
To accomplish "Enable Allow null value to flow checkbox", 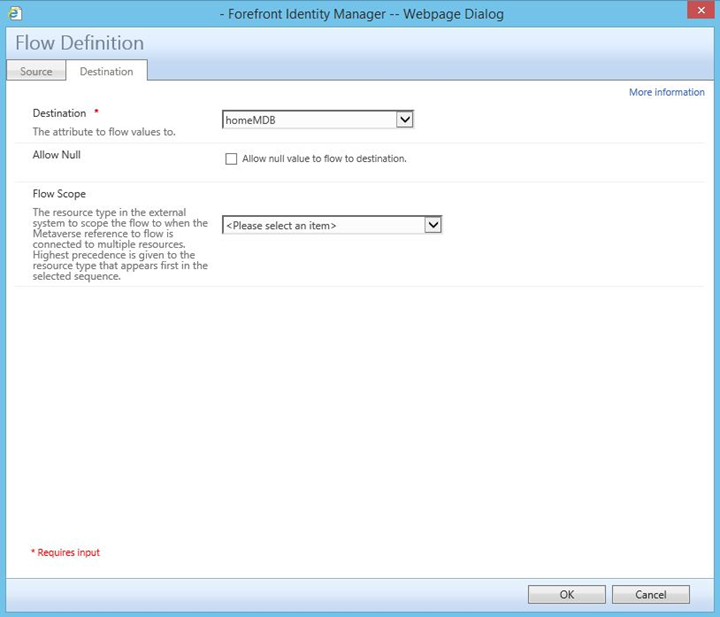I will [x=231, y=159].
